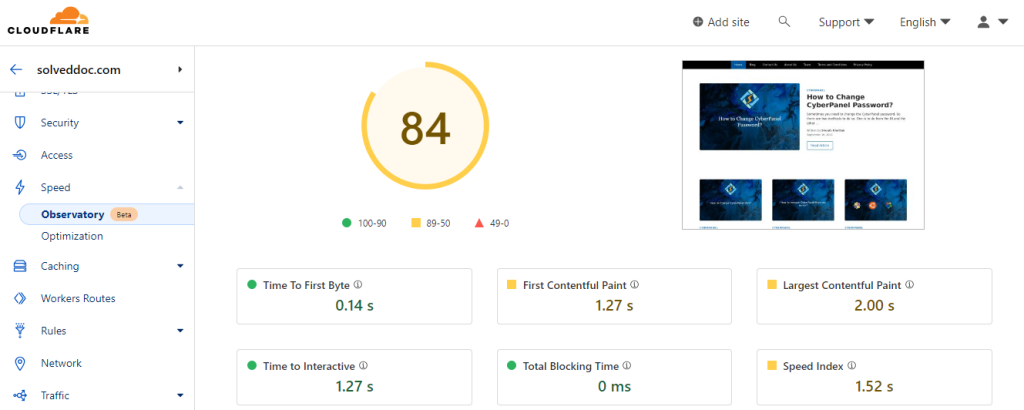Screen dimensions: 1024x410
Task: Click the Traffic menu label
Action: click(x=55, y=396)
